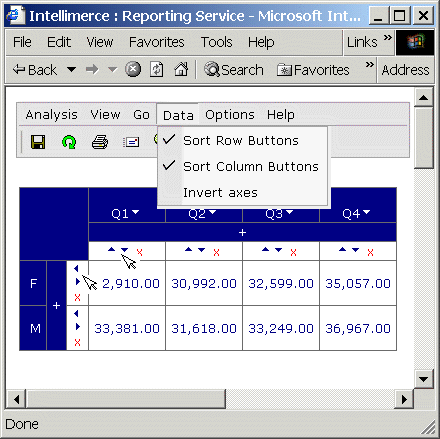Open Q1 column dropdown arrow
The width and height of the screenshot is (440, 439).
click(135, 212)
